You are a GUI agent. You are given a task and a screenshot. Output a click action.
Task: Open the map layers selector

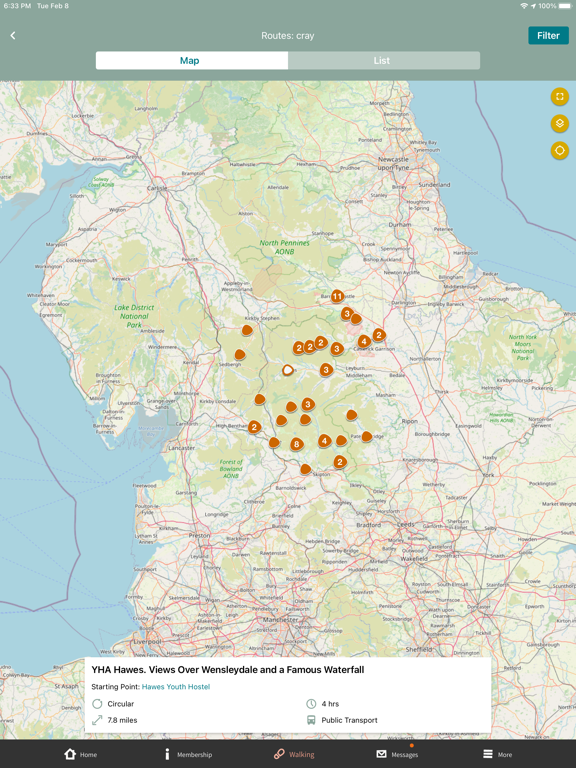tap(559, 123)
